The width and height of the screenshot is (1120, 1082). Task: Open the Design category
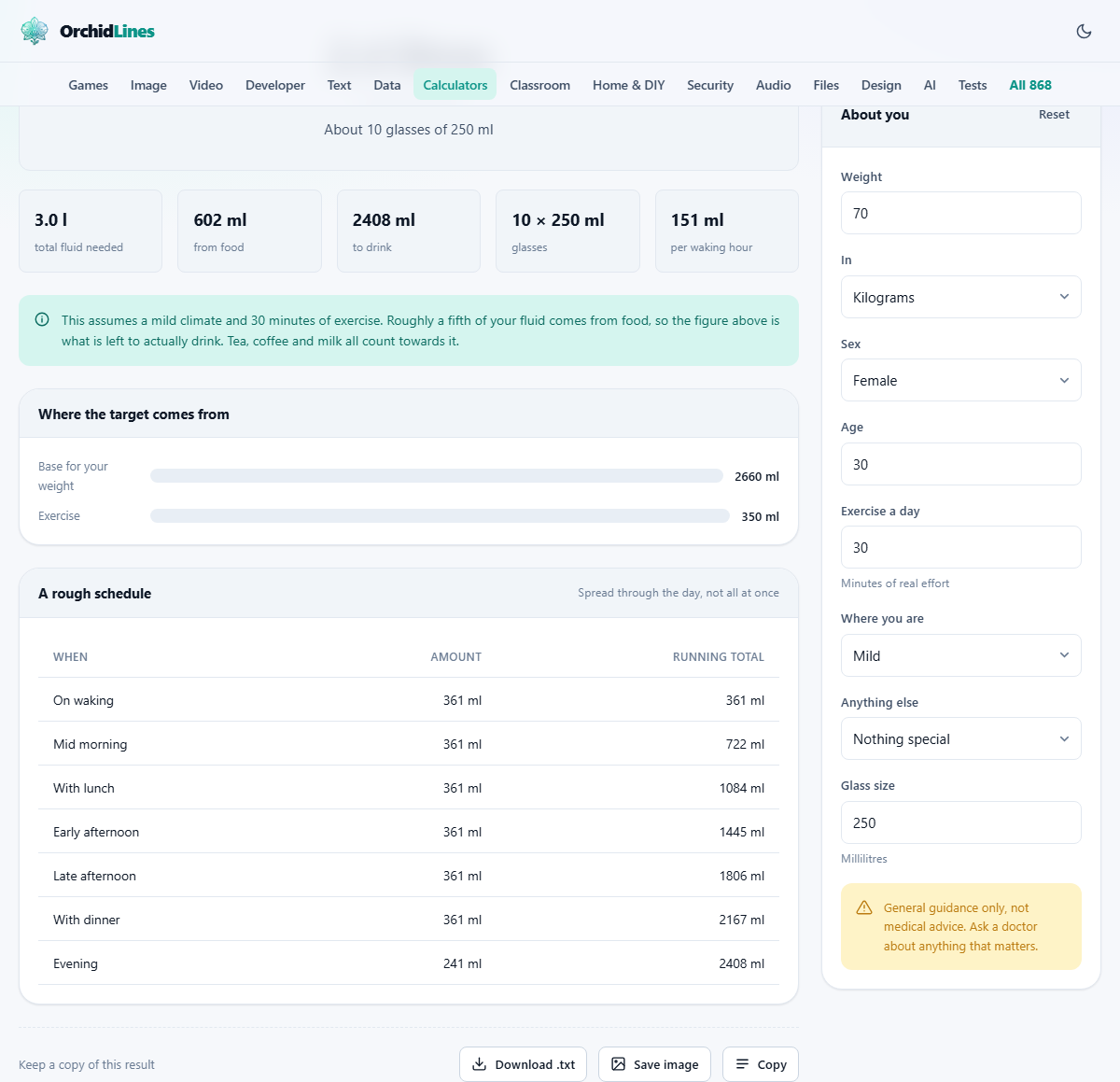881,85
